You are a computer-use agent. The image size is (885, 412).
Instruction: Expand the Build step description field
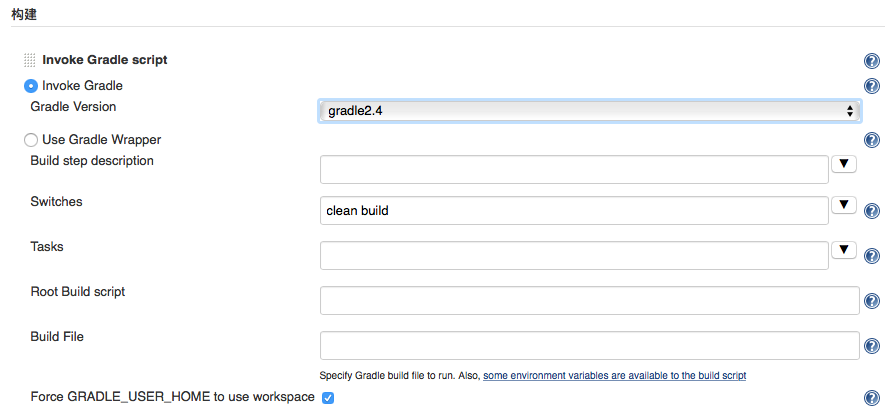click(x=844, y=164)
